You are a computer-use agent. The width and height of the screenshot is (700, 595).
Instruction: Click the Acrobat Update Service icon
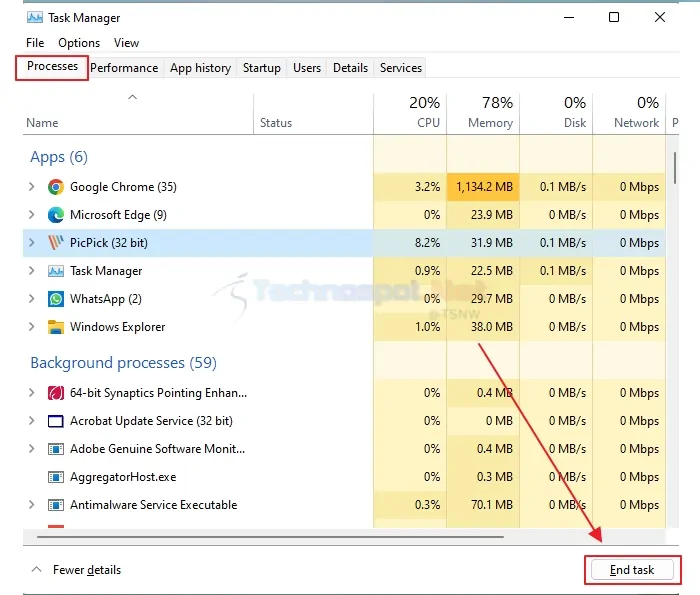pos(56,421)
